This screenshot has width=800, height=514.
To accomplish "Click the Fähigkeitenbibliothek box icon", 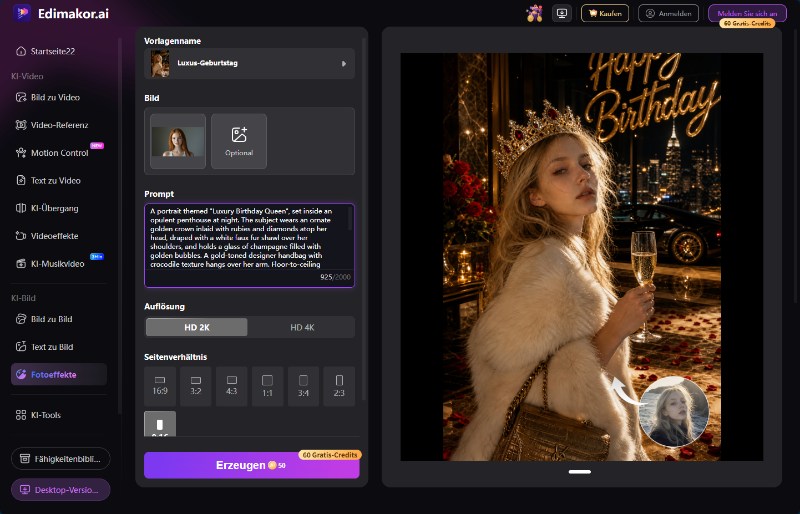I will (24, 458).
